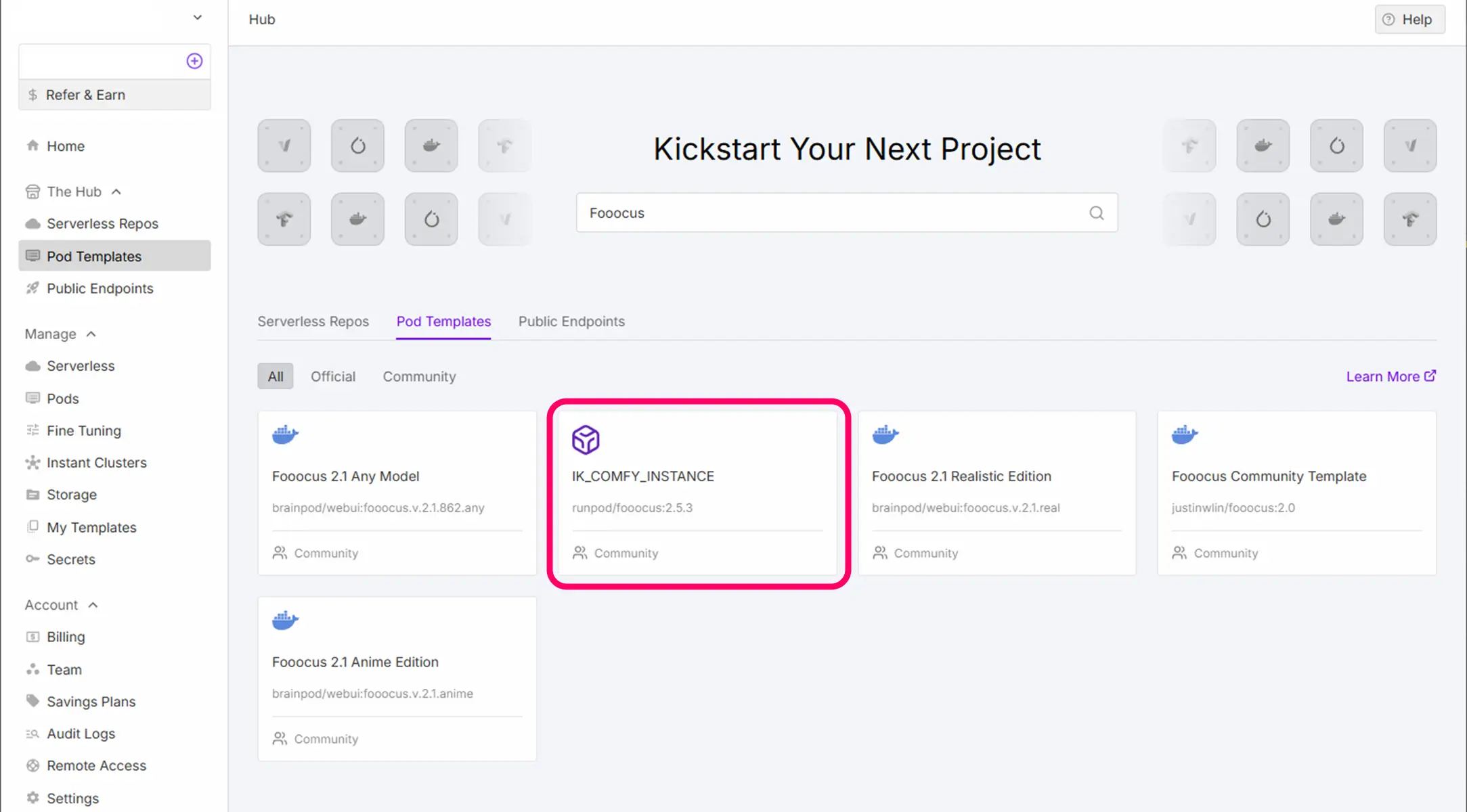Viewport: 1467px width, 812px height.
Task: Collapse the Manage section chevron
Action: 91,334
